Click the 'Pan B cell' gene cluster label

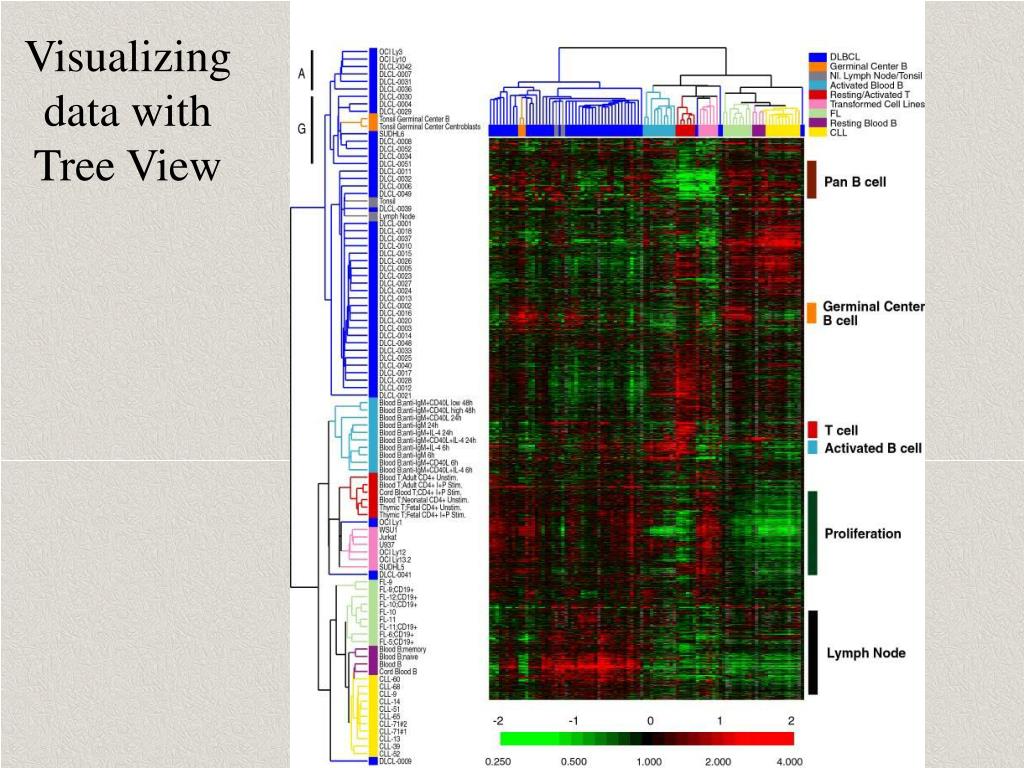click(x=855, y=182)
